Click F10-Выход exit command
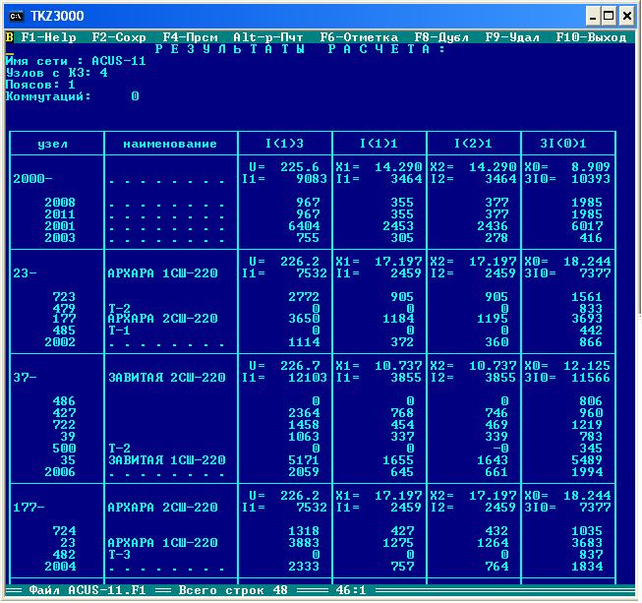Viewport: 642px width, 603px height. (591, 38)
